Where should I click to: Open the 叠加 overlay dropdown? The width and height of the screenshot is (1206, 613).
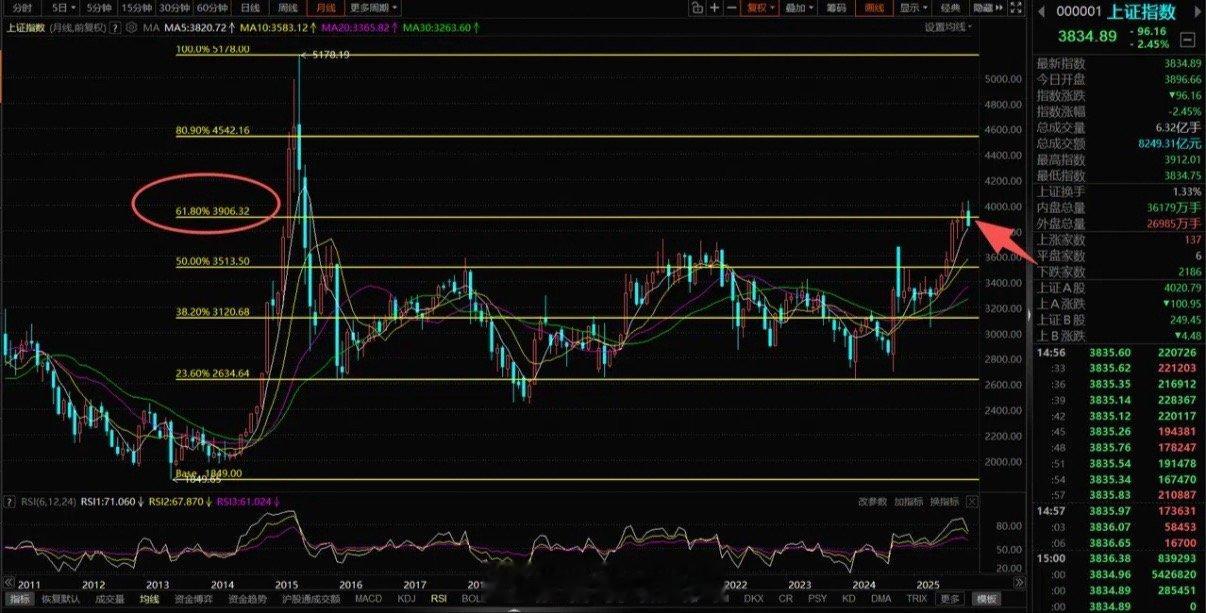799,7
